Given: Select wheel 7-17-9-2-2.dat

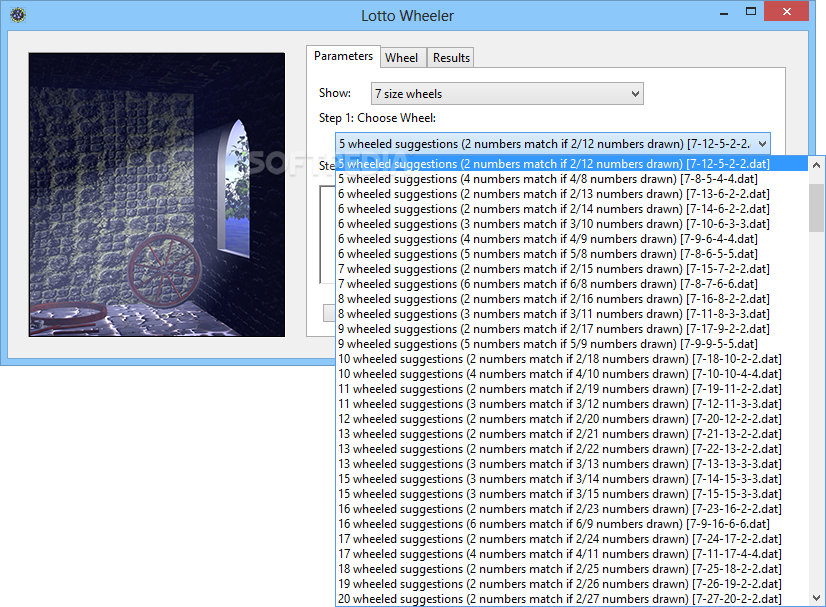Looking at the screenshot, I should pos(571,329).
